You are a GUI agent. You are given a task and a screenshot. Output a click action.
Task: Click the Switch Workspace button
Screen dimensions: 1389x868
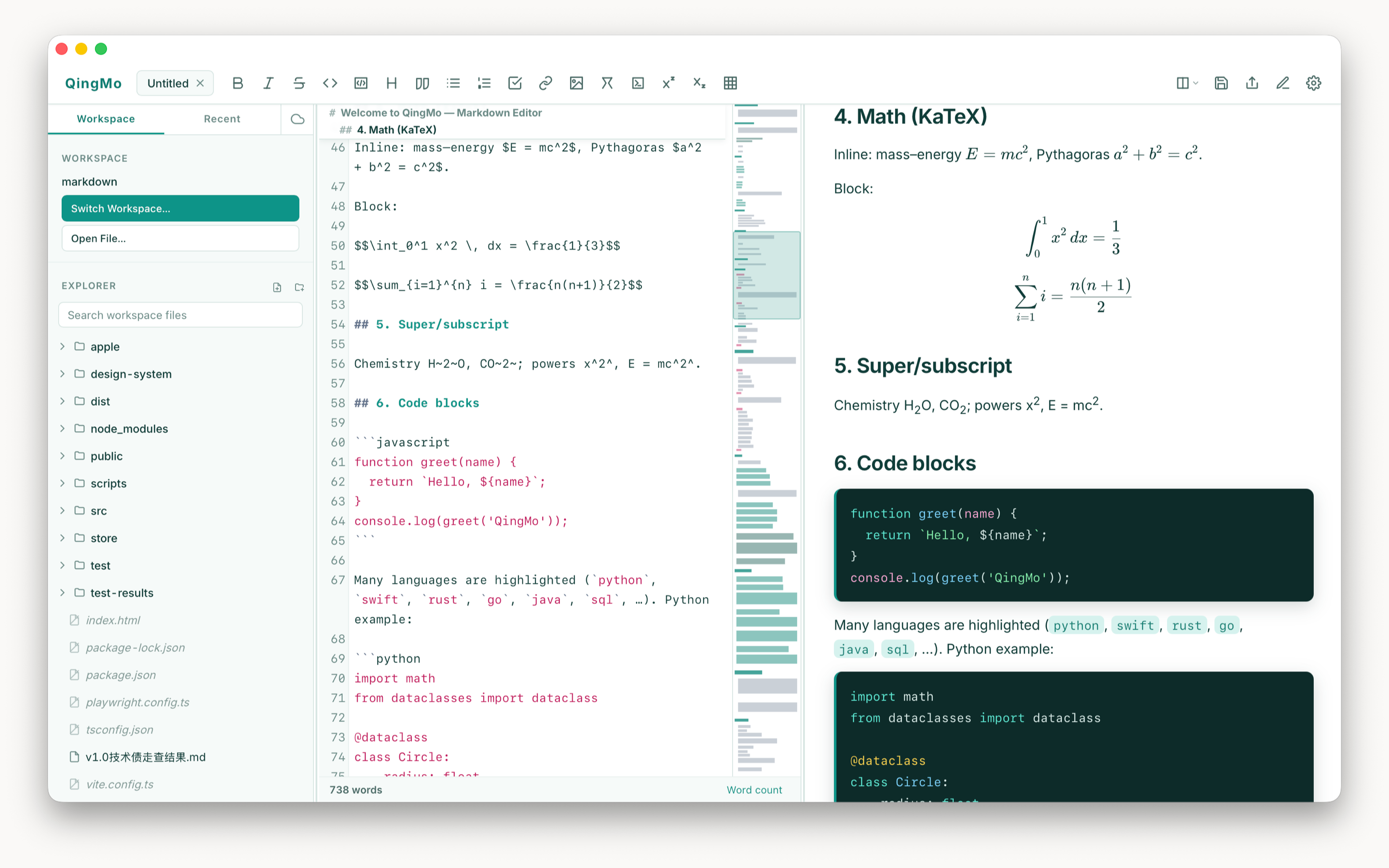[180, 208]
